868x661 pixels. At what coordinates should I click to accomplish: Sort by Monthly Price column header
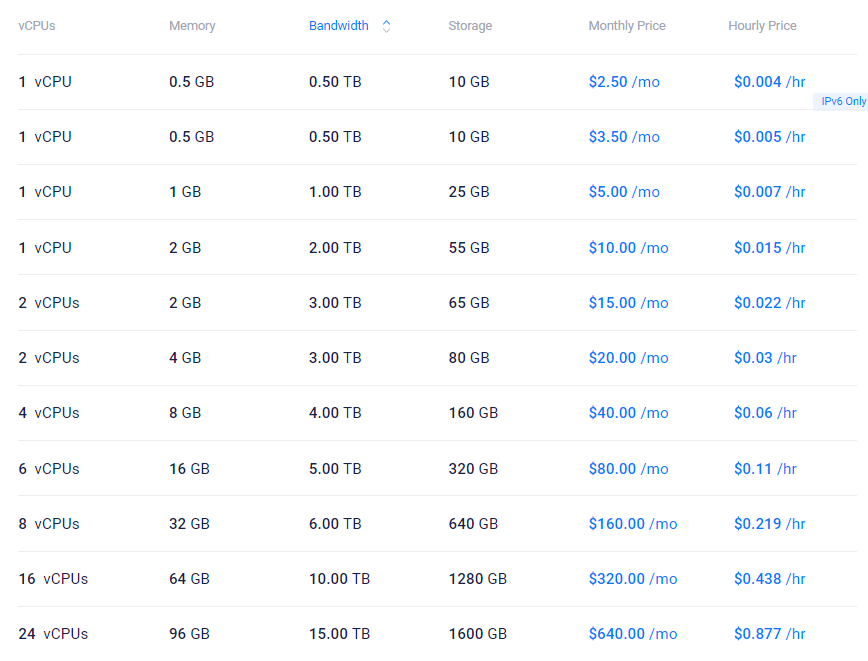coord(627,26)
